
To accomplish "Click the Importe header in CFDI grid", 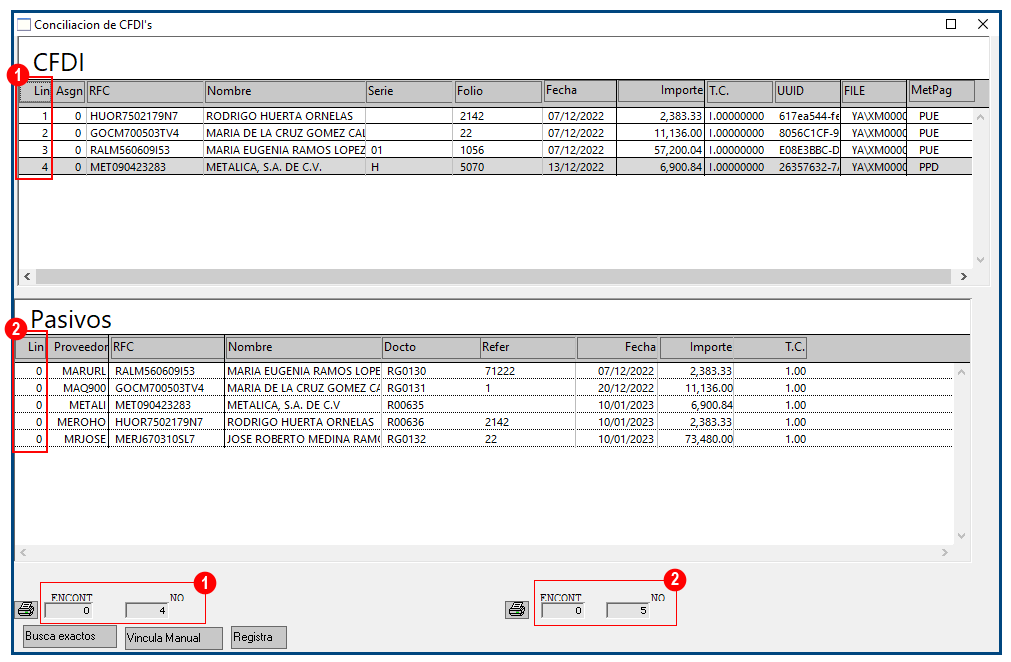I will (x=661, y=91).
